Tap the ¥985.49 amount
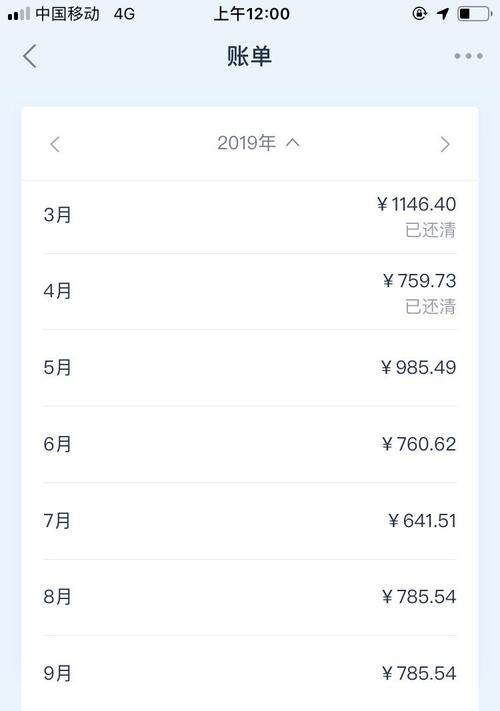The height and width of the screenshot is (711, 500). 418,367
